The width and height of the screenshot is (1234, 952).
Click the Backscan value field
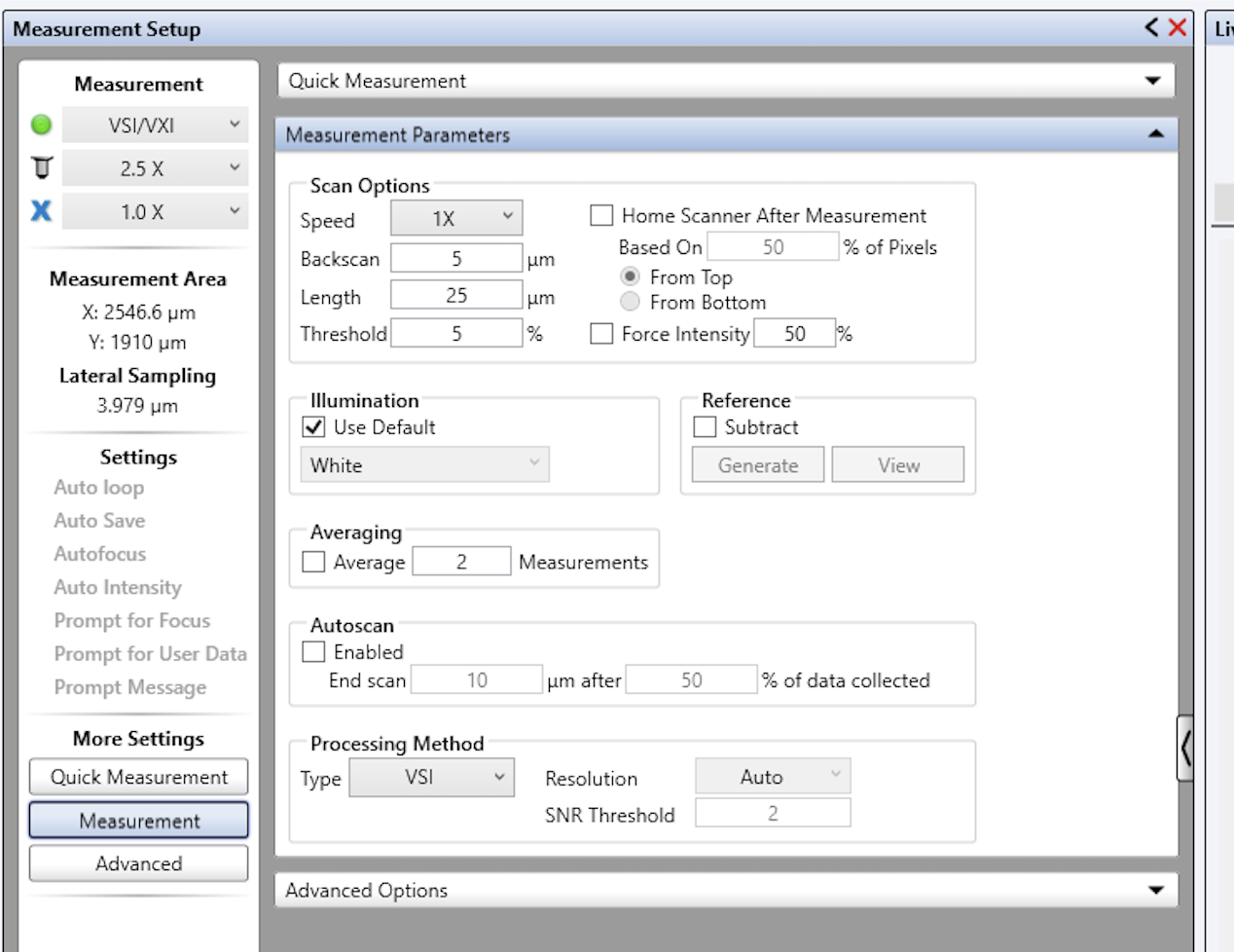[x=456, y=258]
